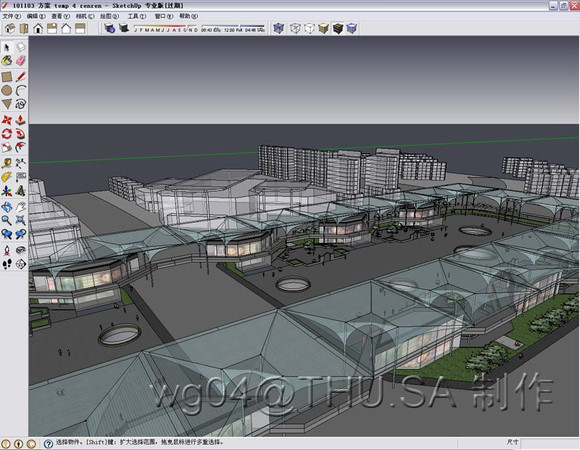Screen dimensions: 580x450
Task: Select the pink Eraser tool
Action: click(x=21, y=61)
